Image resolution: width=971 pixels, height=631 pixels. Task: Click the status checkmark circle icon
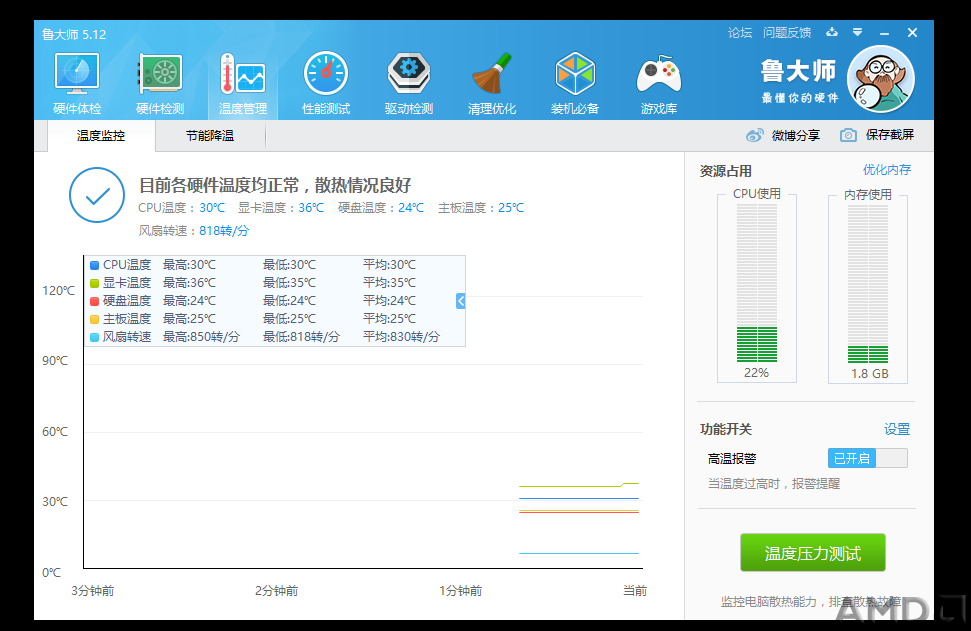tap(97, 195)
